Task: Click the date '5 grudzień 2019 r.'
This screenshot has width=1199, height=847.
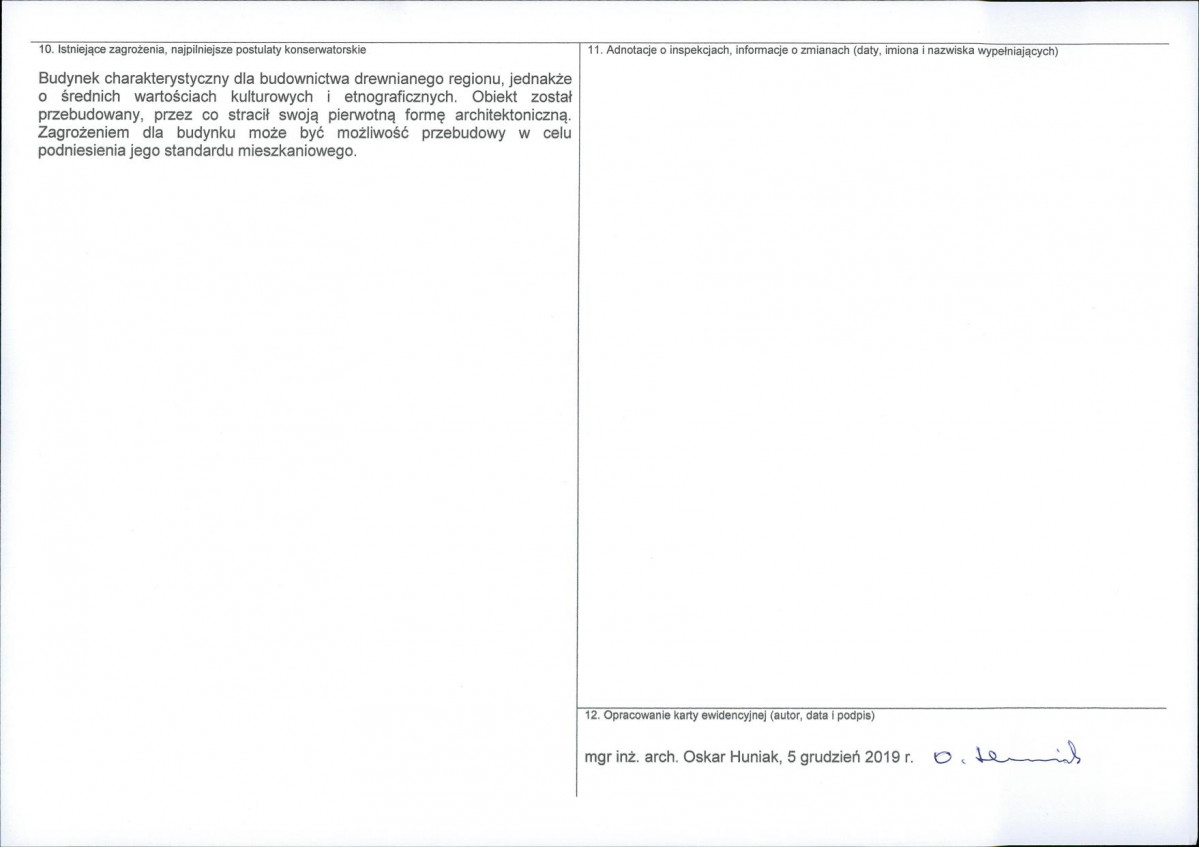Action: coord(850,758)
